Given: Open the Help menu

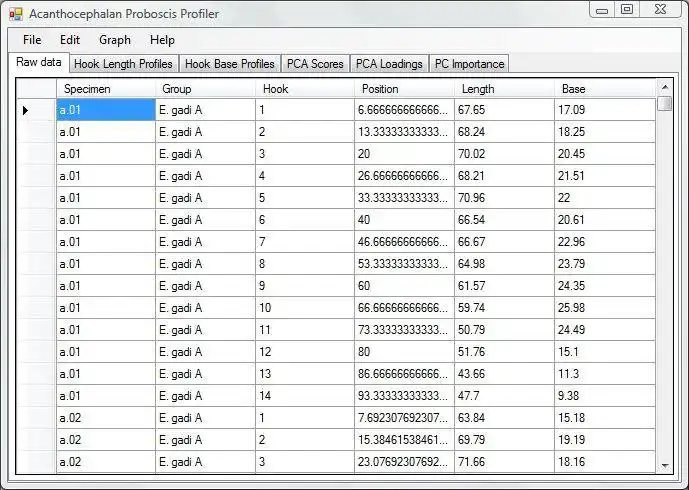Looking at the screenshot, I should (163, 40).
